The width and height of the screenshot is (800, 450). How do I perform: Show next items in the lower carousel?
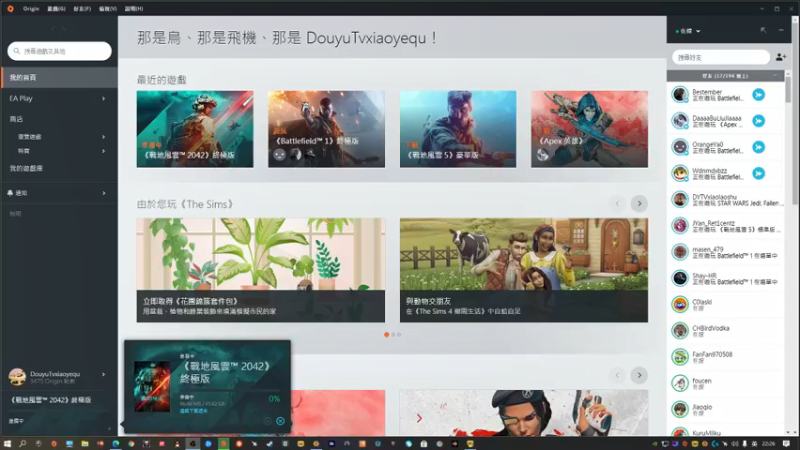(x=639, y=375)
